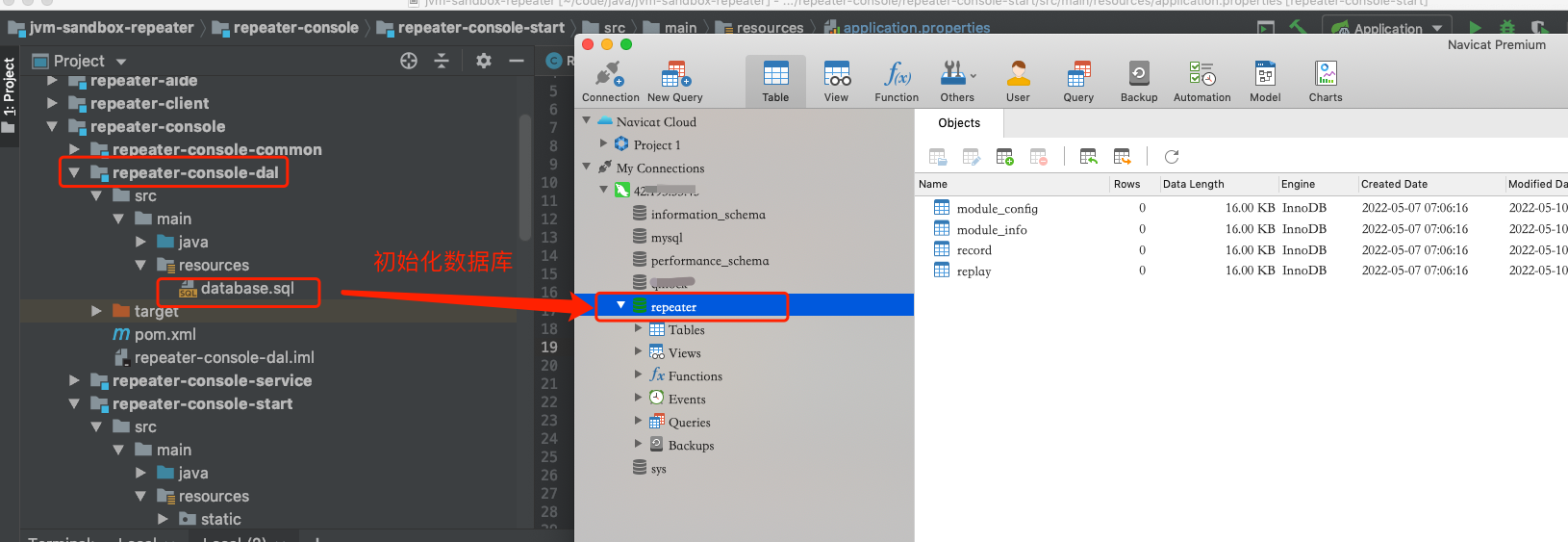Create a New Query in Navicat

coord(675,82)
